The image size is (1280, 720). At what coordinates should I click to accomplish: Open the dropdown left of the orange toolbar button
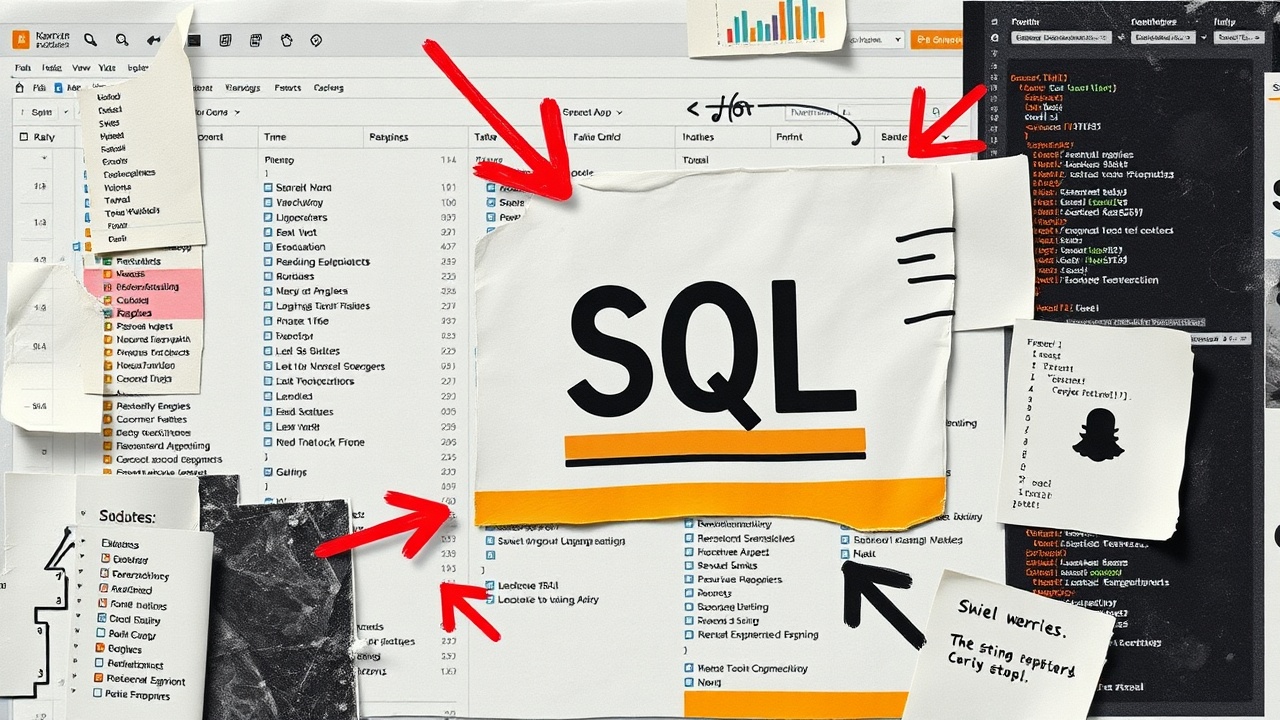pos(876,40)
